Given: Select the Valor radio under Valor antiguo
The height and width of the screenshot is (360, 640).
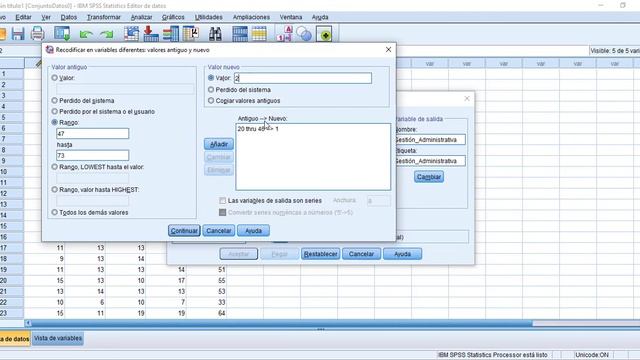Looking at the screenshot, I should (54, 78).
